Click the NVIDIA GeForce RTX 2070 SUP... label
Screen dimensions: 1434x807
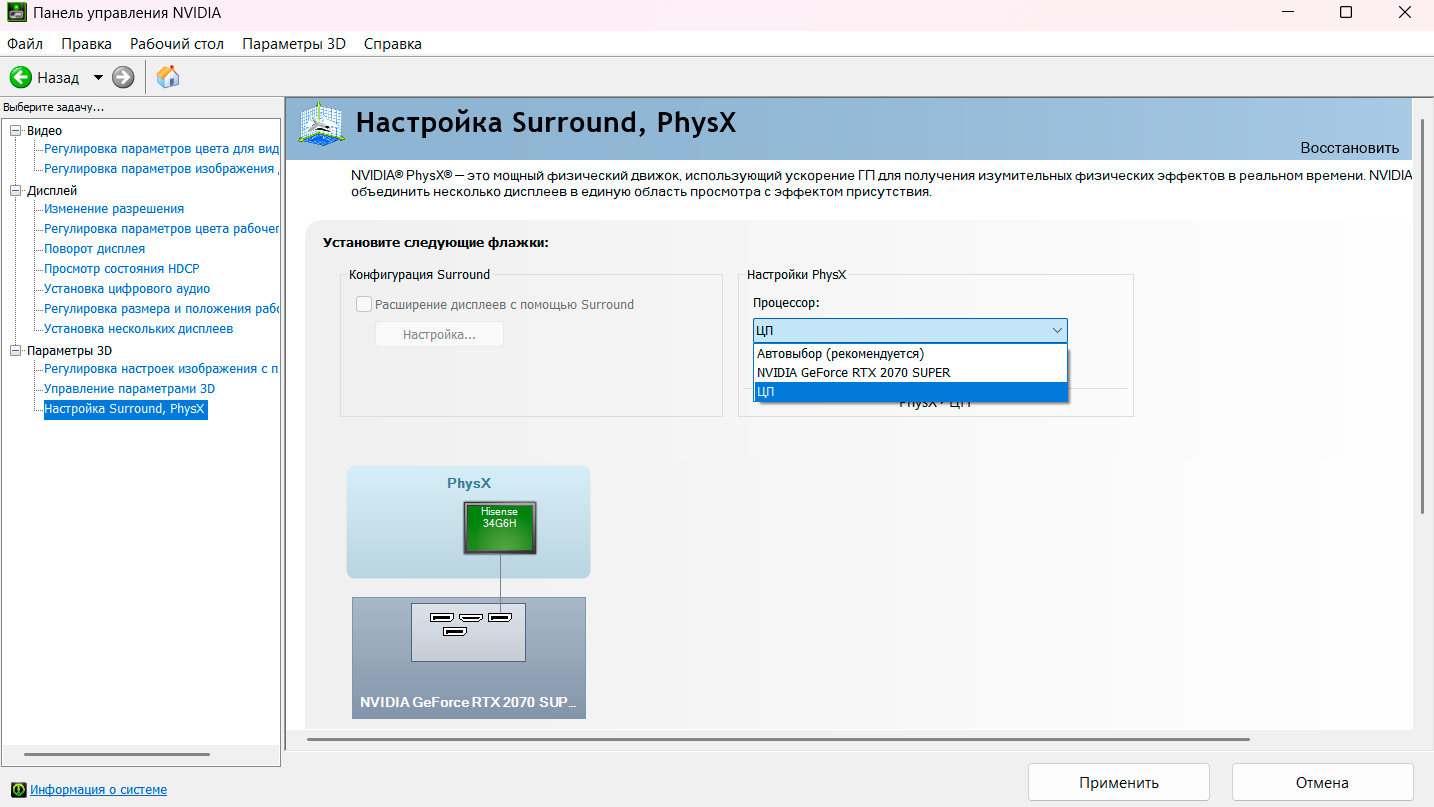coord(468,702)
